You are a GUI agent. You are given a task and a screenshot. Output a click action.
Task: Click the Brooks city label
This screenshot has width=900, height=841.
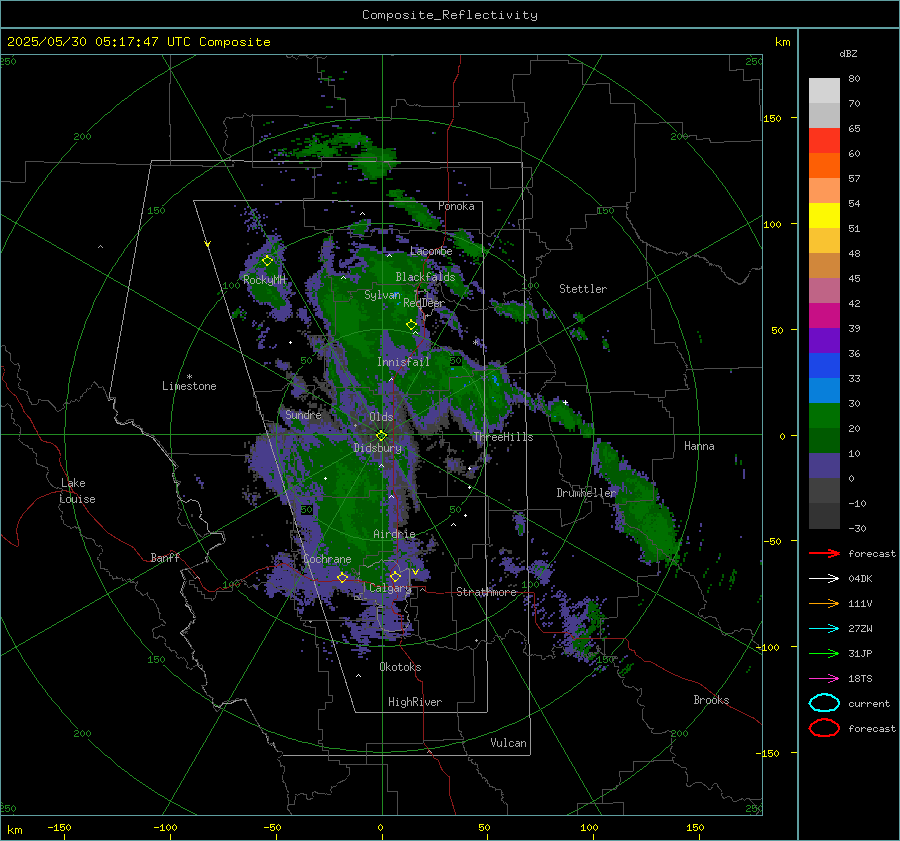point(711,700)
